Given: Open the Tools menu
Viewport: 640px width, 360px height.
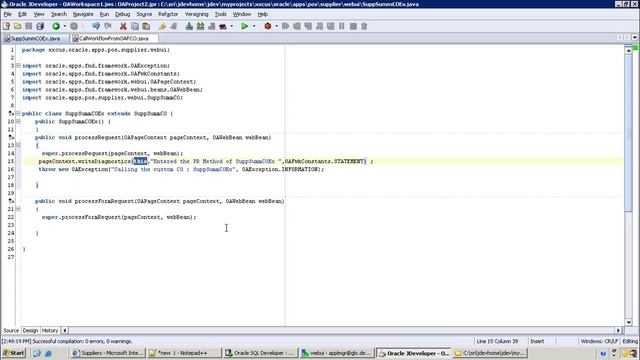Looking at the screenshot, I should 220,14.
